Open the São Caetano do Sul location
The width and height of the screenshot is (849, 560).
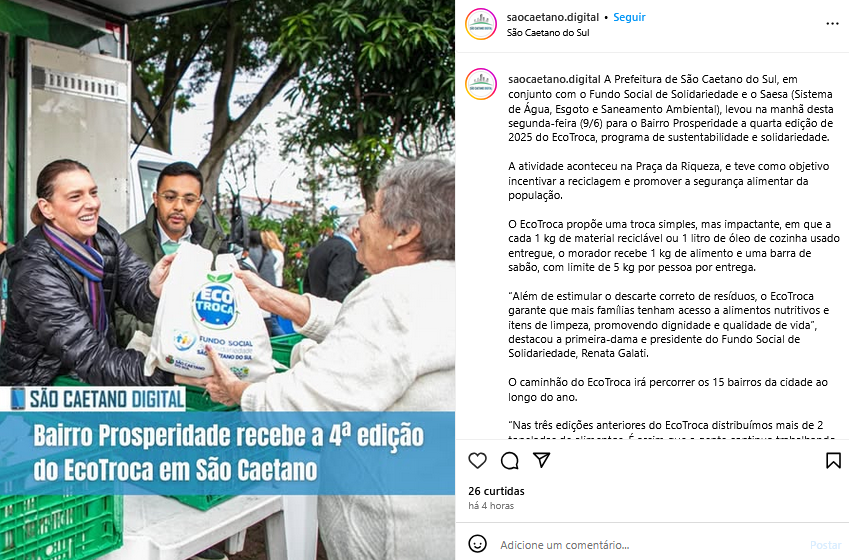pos(548,32)
